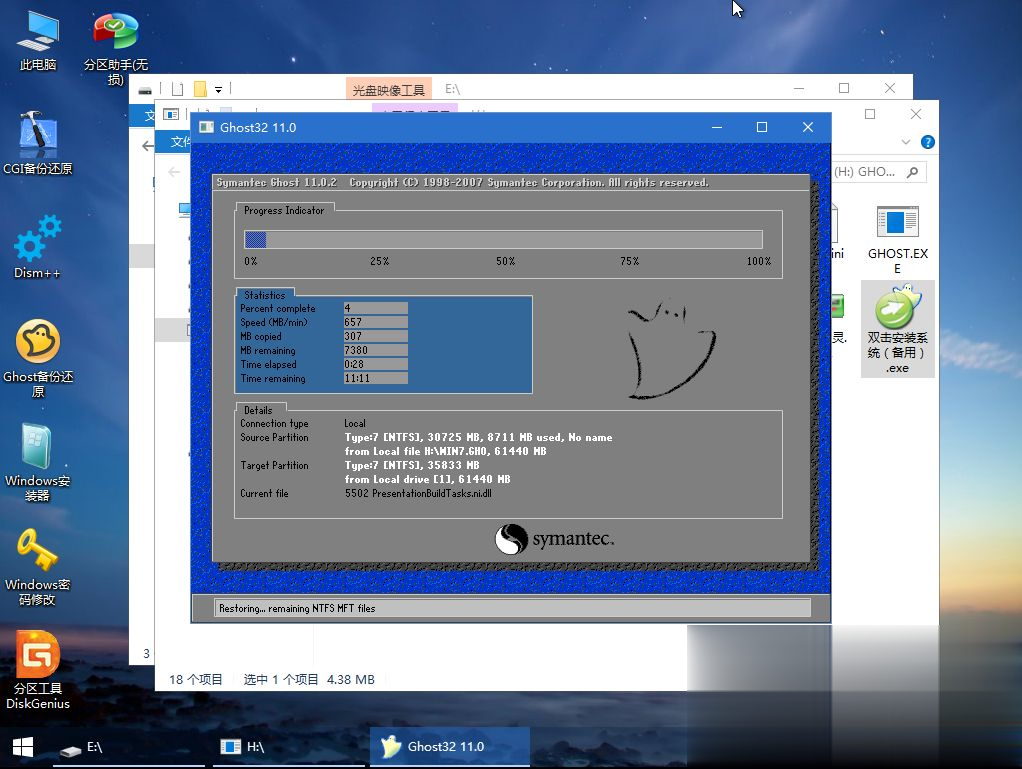1022x769 pixels.
Task: Close the H:\ Explorer window
Action: (916, 114)
